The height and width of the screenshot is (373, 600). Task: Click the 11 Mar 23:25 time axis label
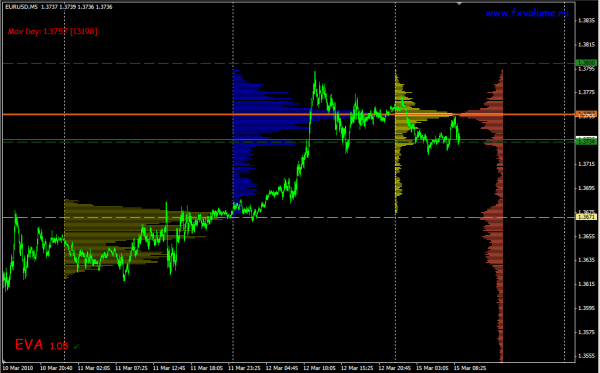[244, 368]
